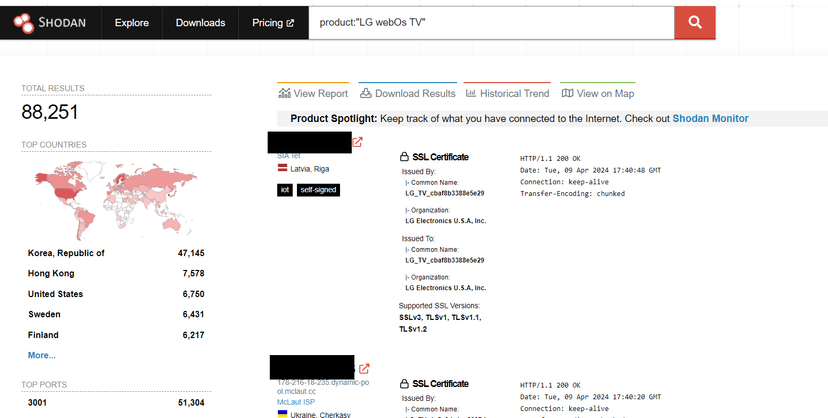Click the United States count 6,750

tap(194, 294)
